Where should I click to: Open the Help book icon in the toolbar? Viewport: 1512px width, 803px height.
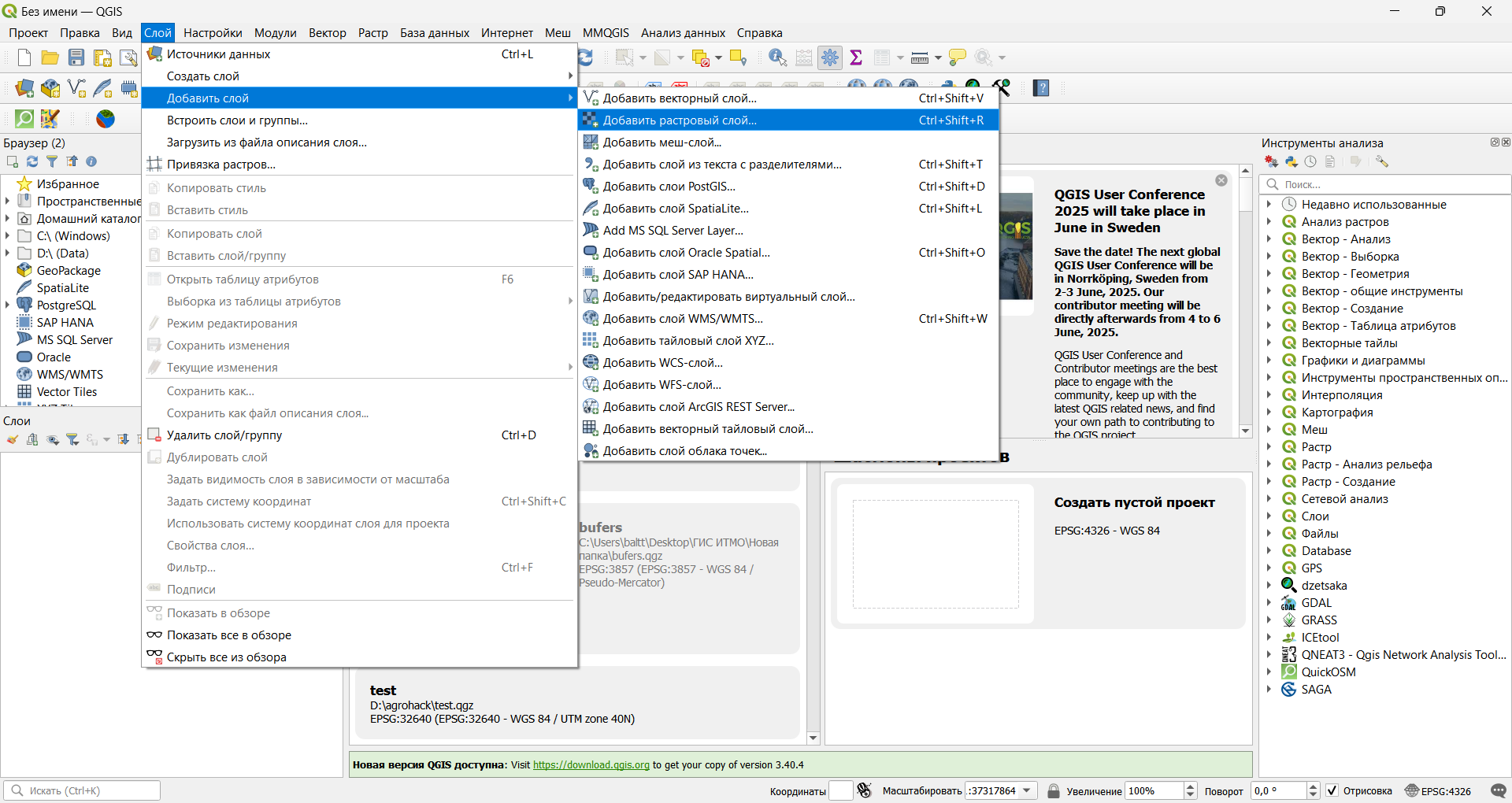tap(1041, 88)
